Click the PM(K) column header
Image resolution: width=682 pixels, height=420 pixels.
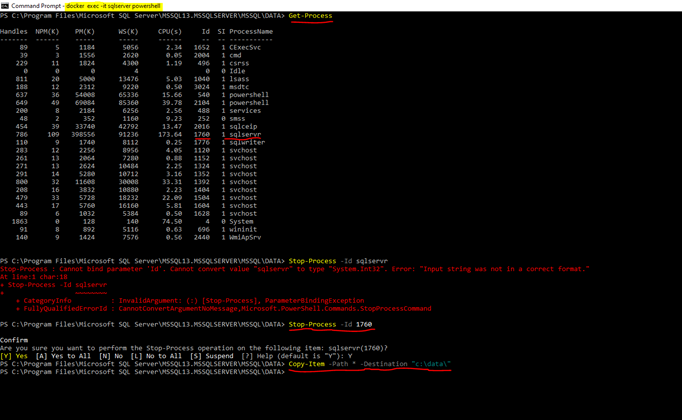click(x=84, y=31)
